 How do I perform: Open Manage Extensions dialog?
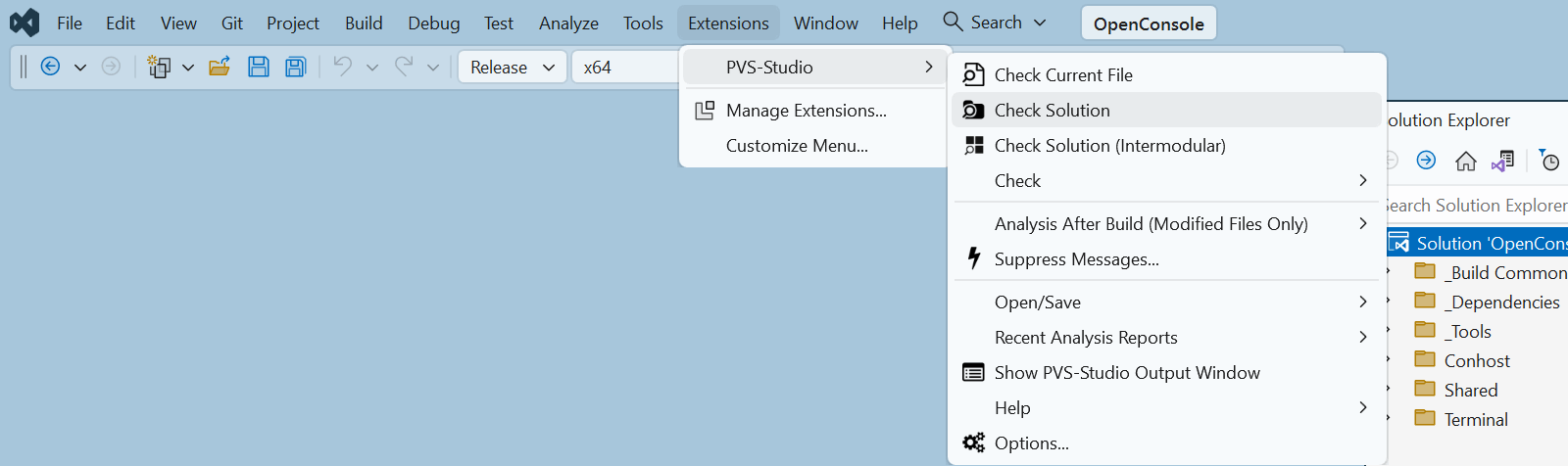pos(806,111)
